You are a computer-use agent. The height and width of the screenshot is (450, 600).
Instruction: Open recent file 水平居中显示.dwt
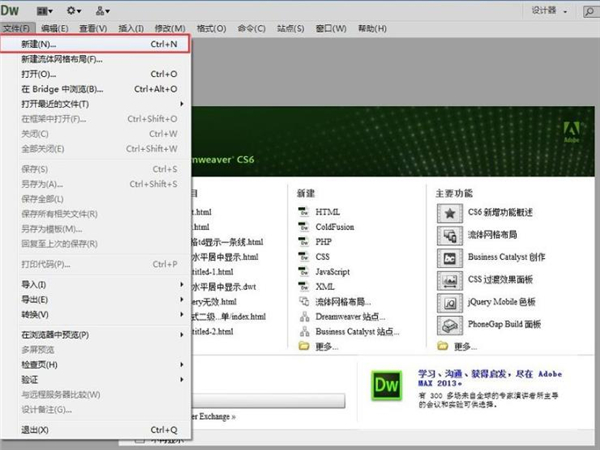[224, 287]
